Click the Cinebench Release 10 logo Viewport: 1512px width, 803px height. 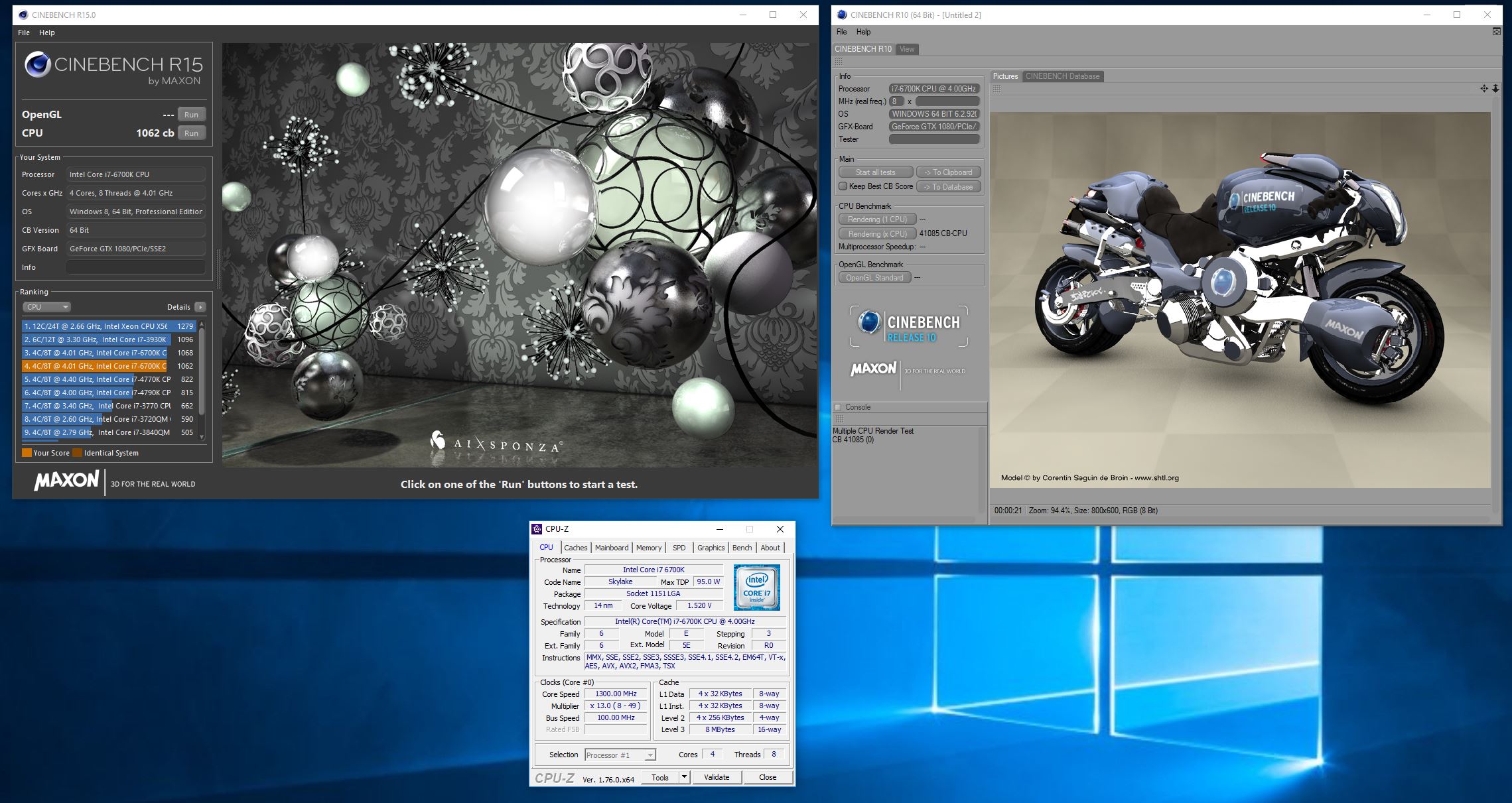coord(908,326)
